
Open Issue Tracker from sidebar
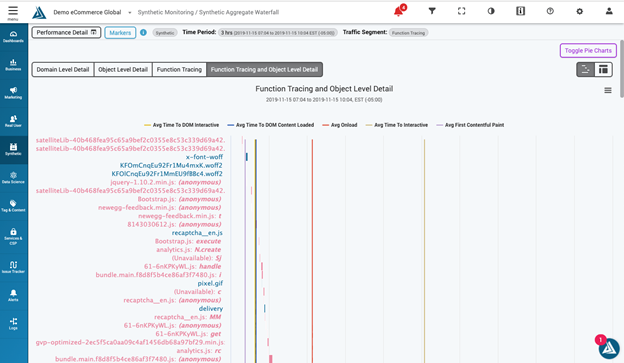tap(14, 267)
